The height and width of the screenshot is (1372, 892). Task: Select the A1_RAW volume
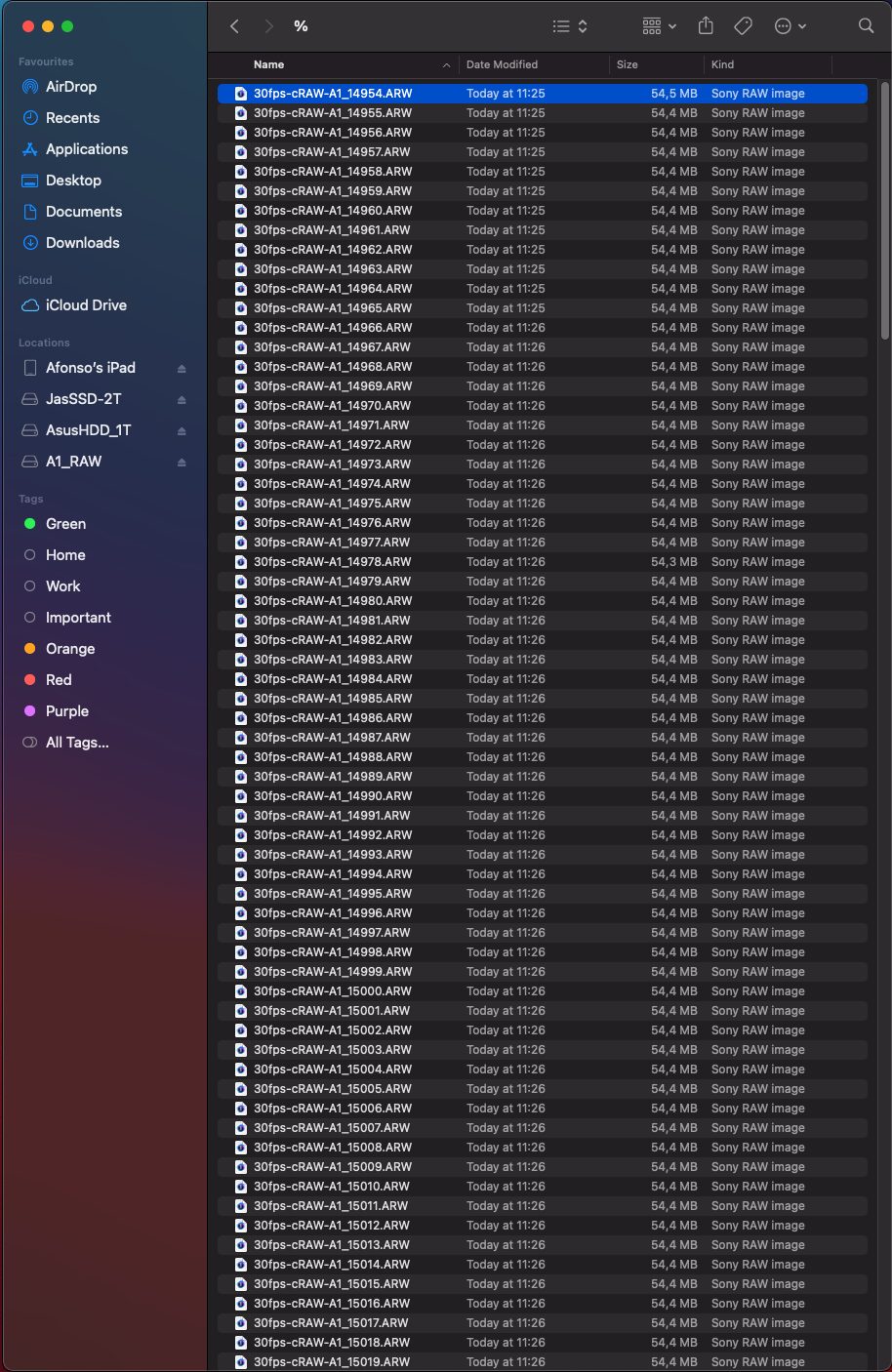point(73,462)
